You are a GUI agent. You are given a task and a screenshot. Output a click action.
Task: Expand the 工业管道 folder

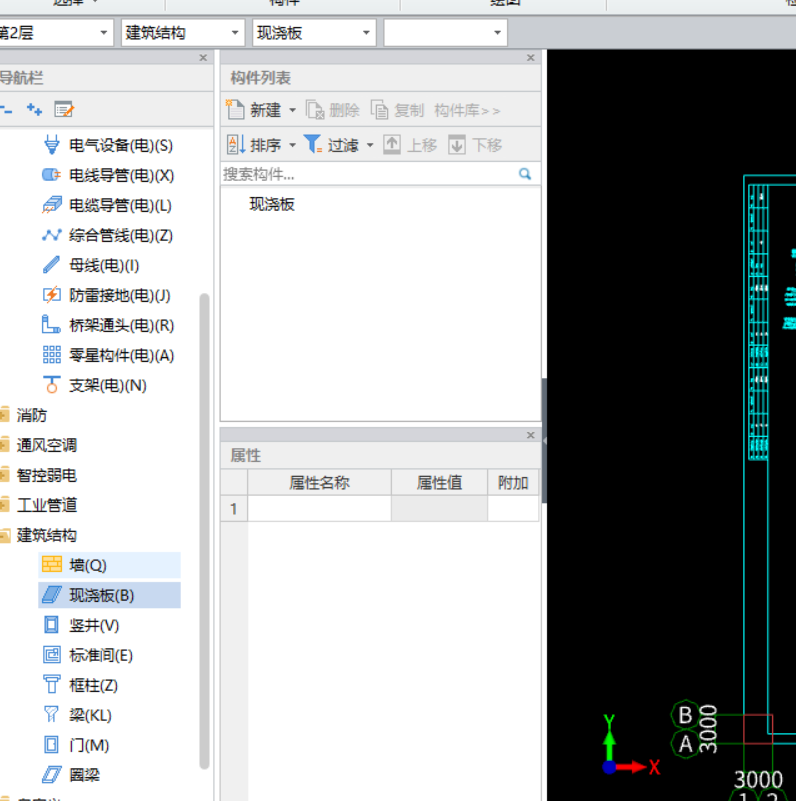[5, 505]
